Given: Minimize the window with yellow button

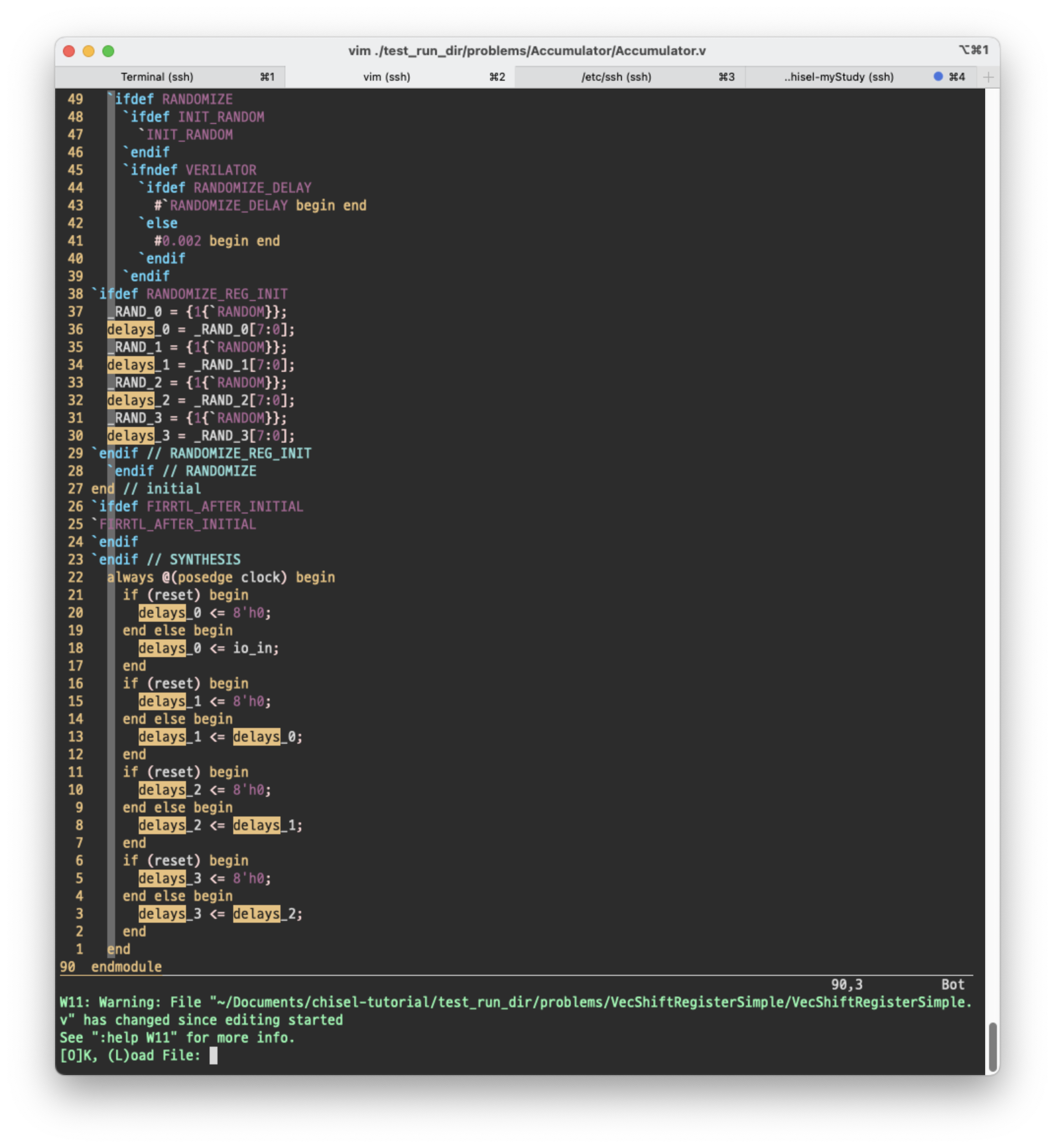Looking at the screenshot, I should 89,51.
